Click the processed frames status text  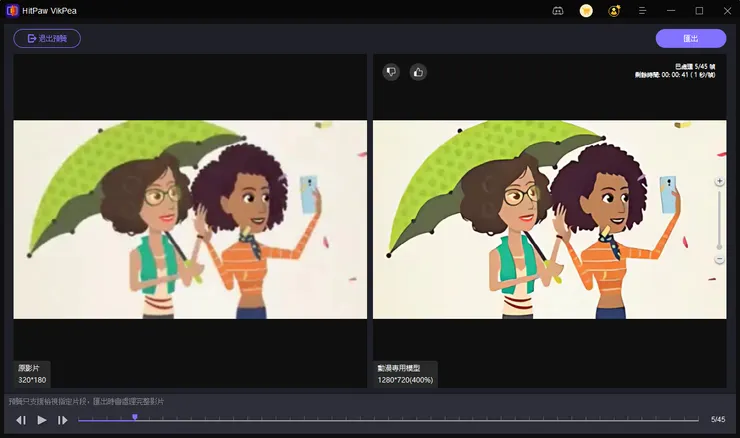click(695, 67)
